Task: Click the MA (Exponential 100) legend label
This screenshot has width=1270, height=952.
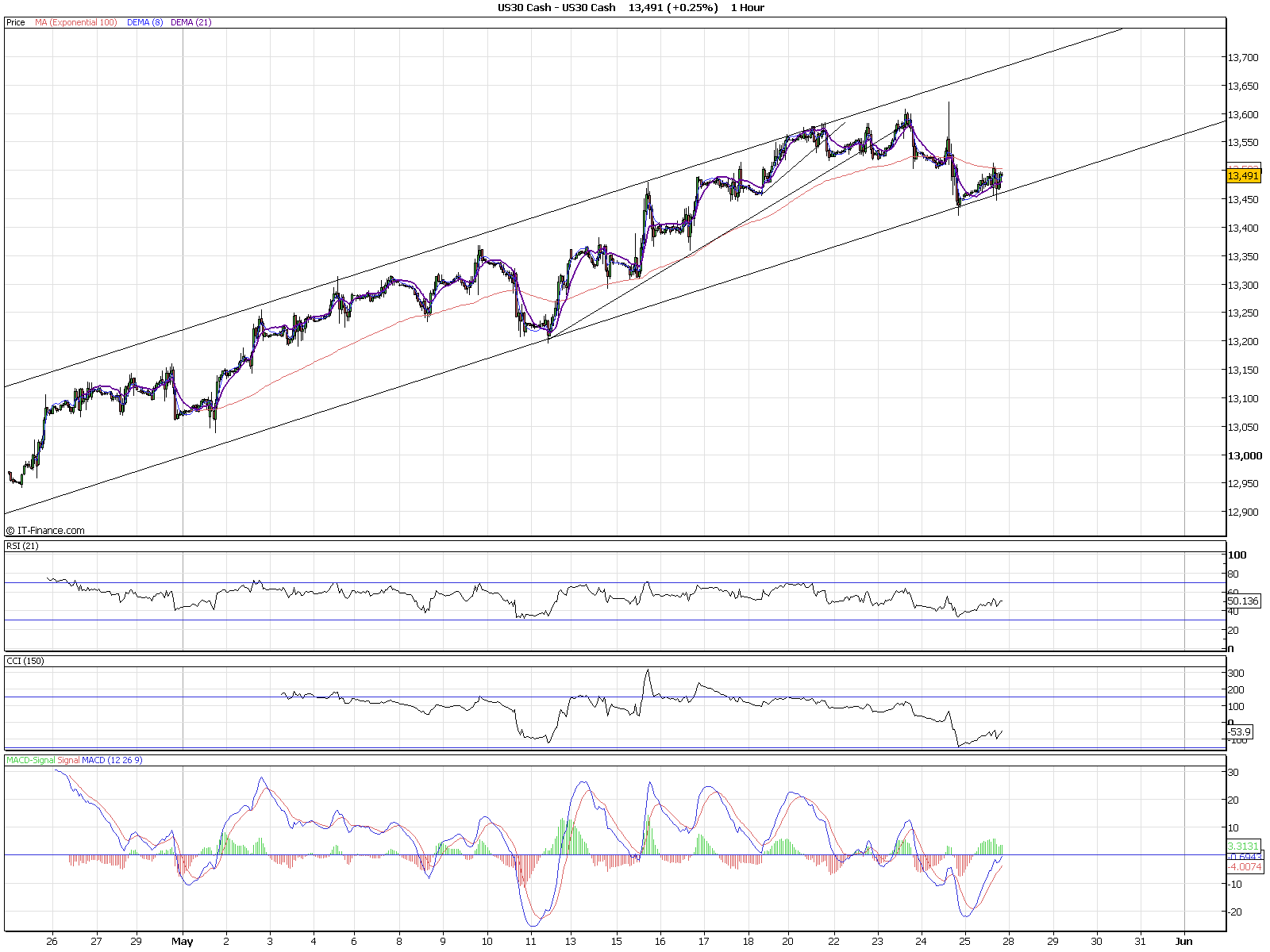Action: [75, 22]
